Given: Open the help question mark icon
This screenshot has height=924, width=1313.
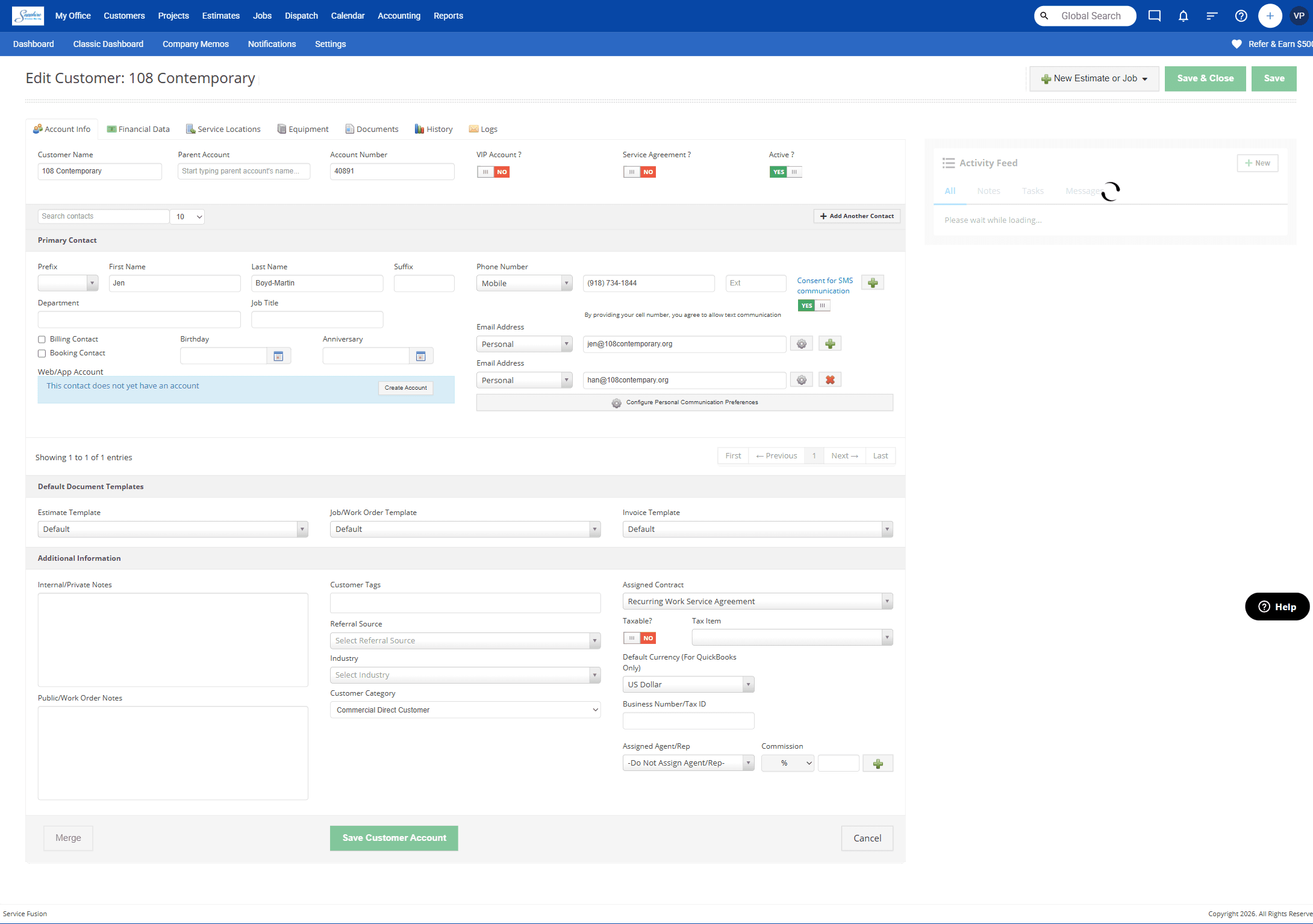Looking at the screenshot, I should [x=1241, y=16].
